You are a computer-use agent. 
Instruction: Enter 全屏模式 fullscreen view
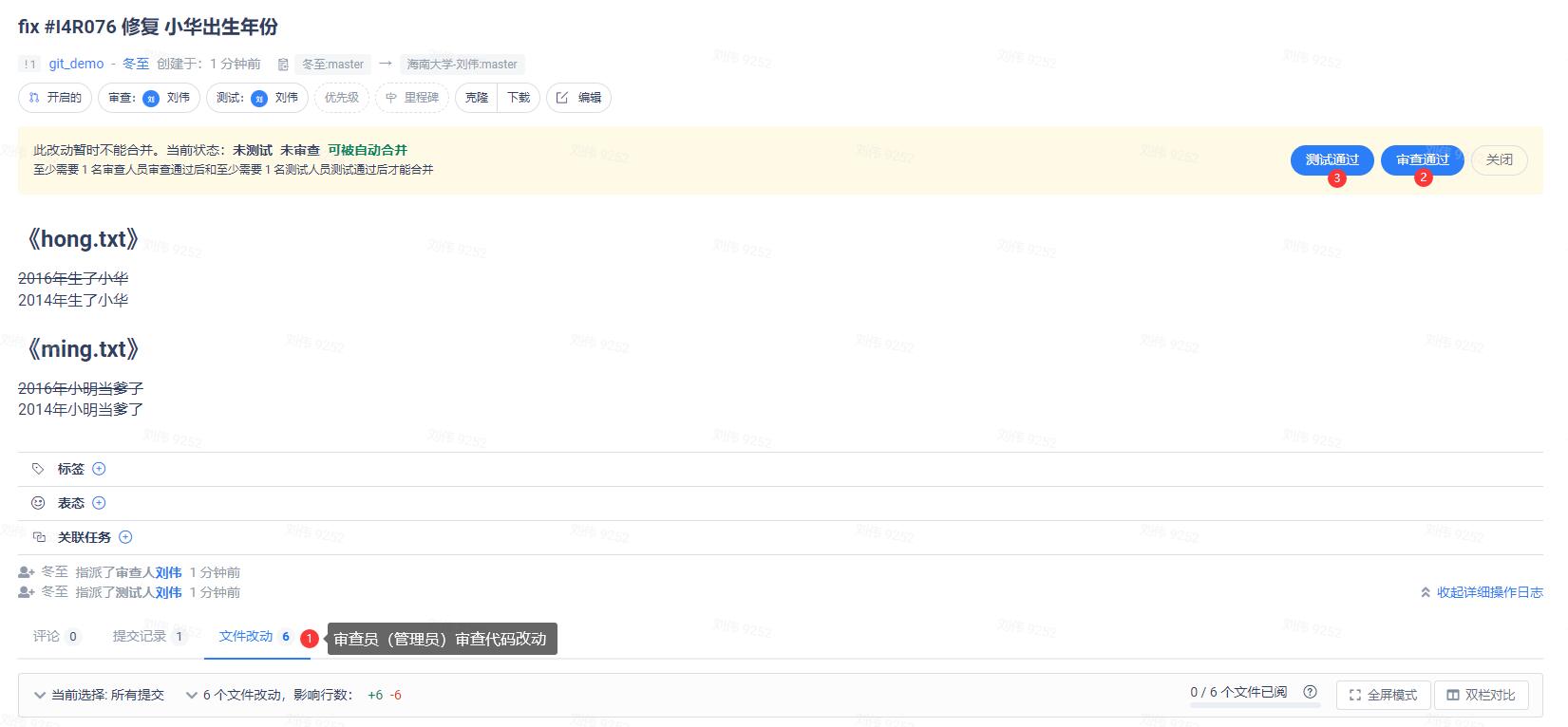1383,695
